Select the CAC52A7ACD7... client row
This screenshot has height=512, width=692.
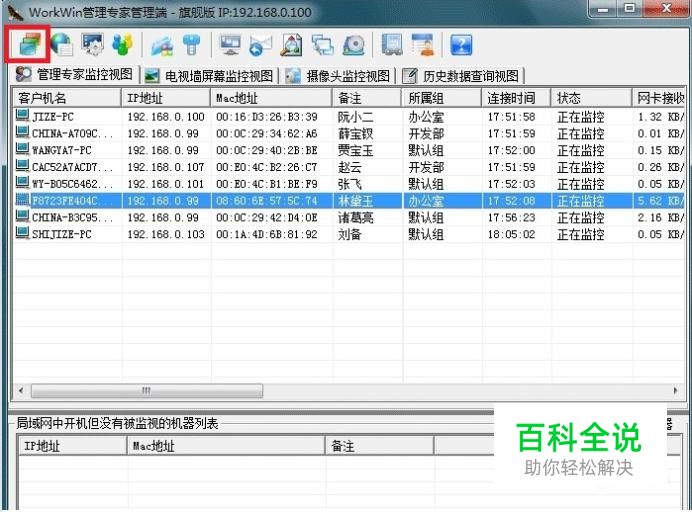pos(349,167)
